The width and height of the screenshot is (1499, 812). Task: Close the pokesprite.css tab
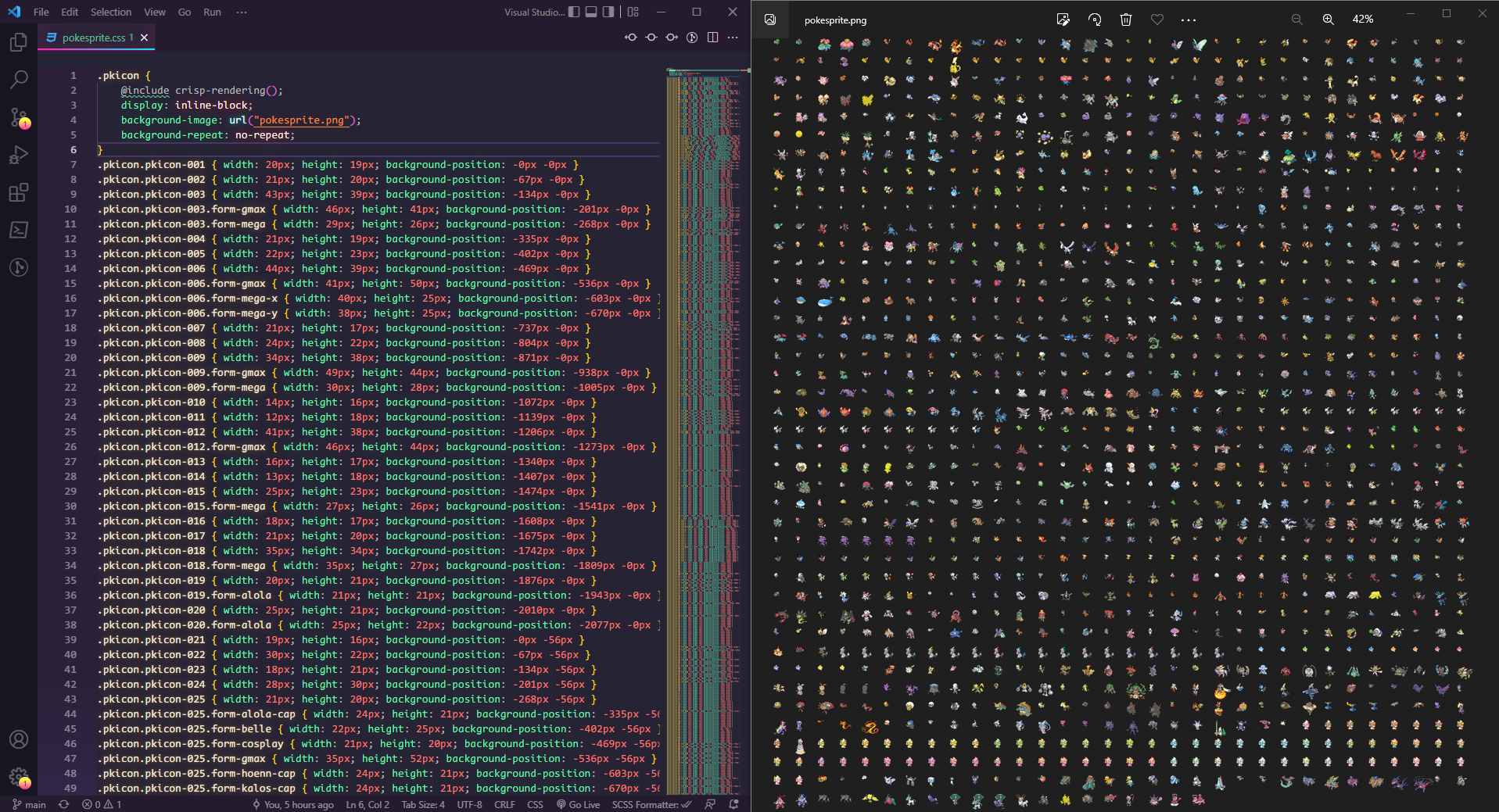coord(144,38)
